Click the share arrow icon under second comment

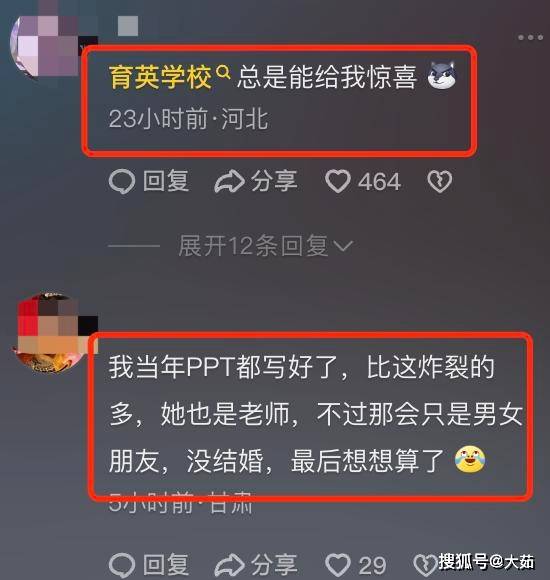[x=229, y=565]
